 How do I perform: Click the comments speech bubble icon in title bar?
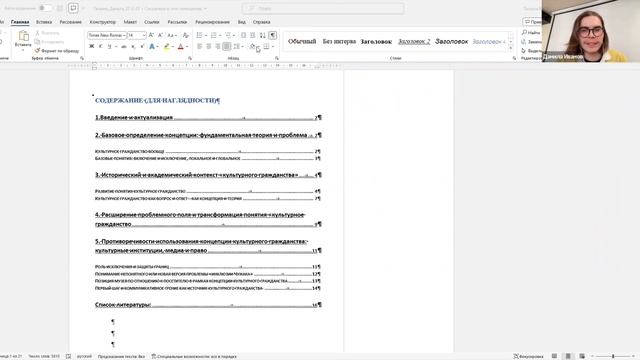pyautogui.click(x=73, y=8)
